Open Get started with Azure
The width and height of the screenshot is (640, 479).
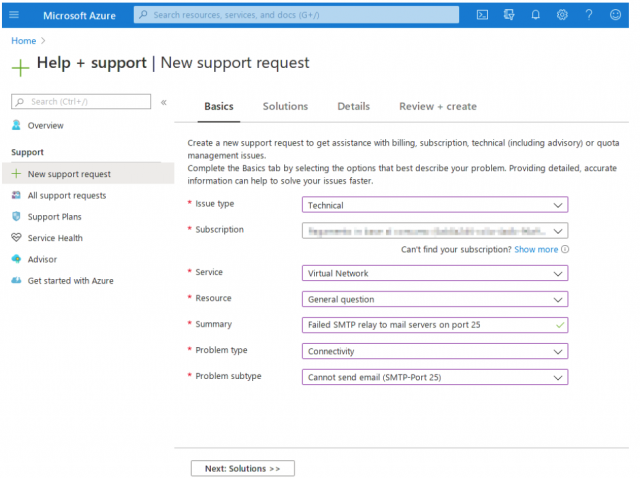(71, 280)
